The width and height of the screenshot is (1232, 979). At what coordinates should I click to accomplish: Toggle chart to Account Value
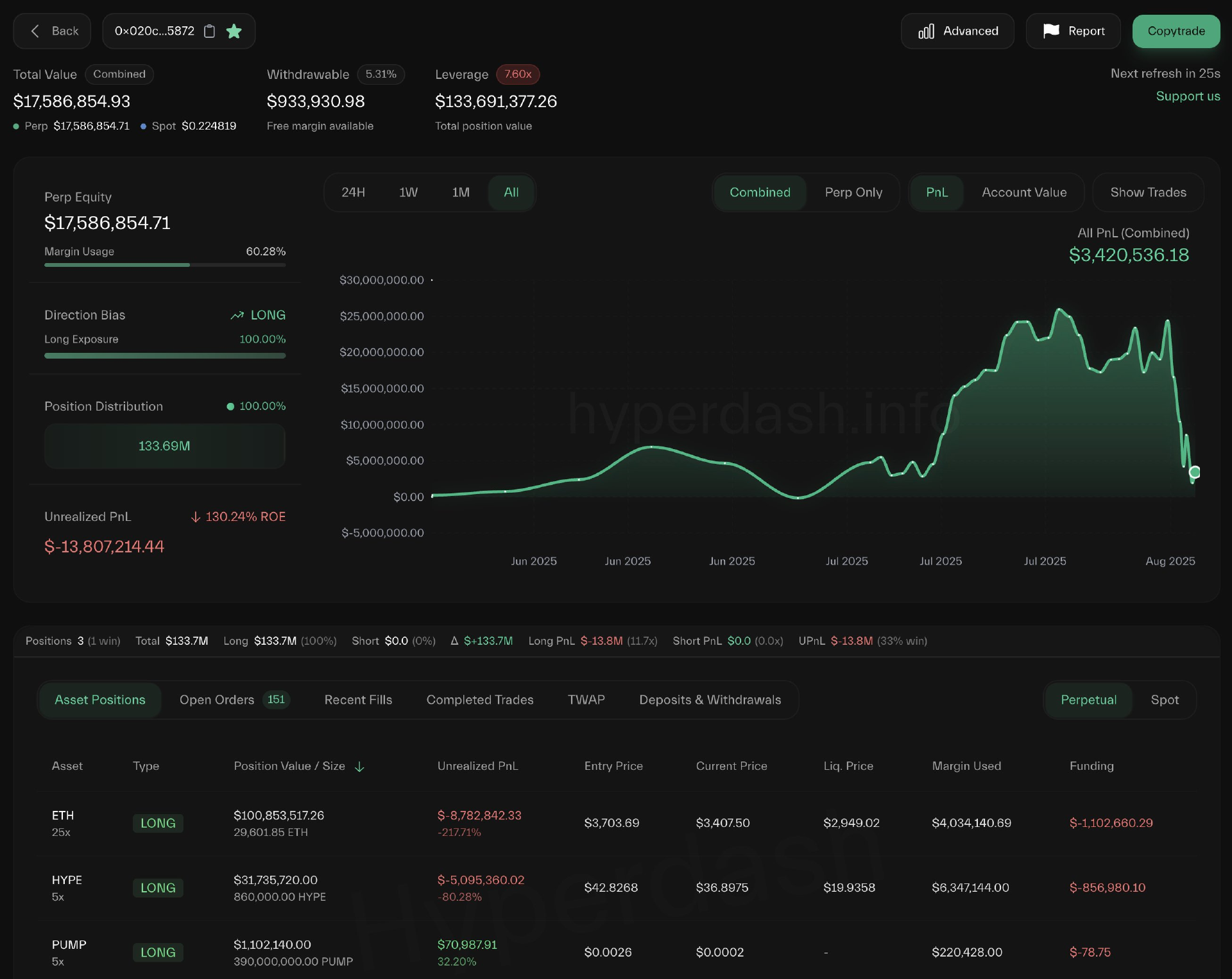tap(1023, 192)
